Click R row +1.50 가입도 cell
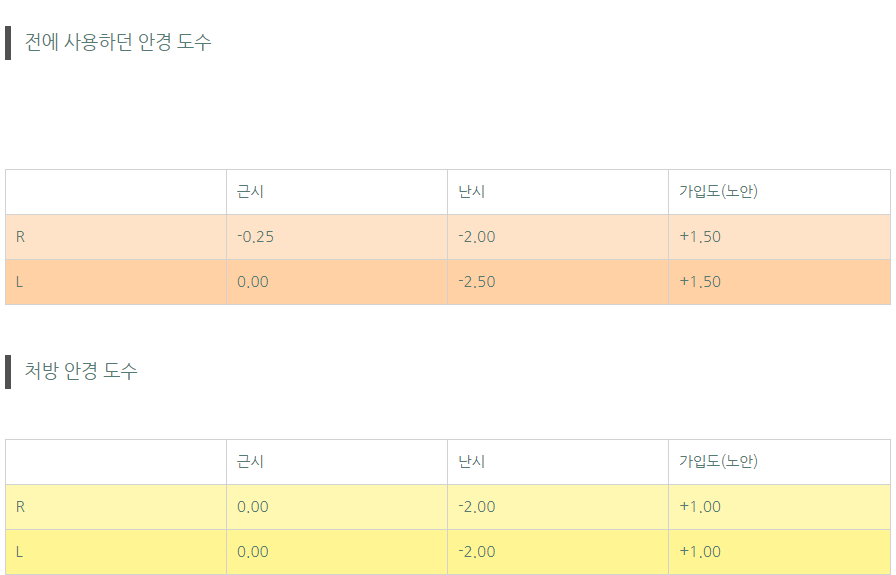The width and height of the screenshot is (896, 575). 700,237
